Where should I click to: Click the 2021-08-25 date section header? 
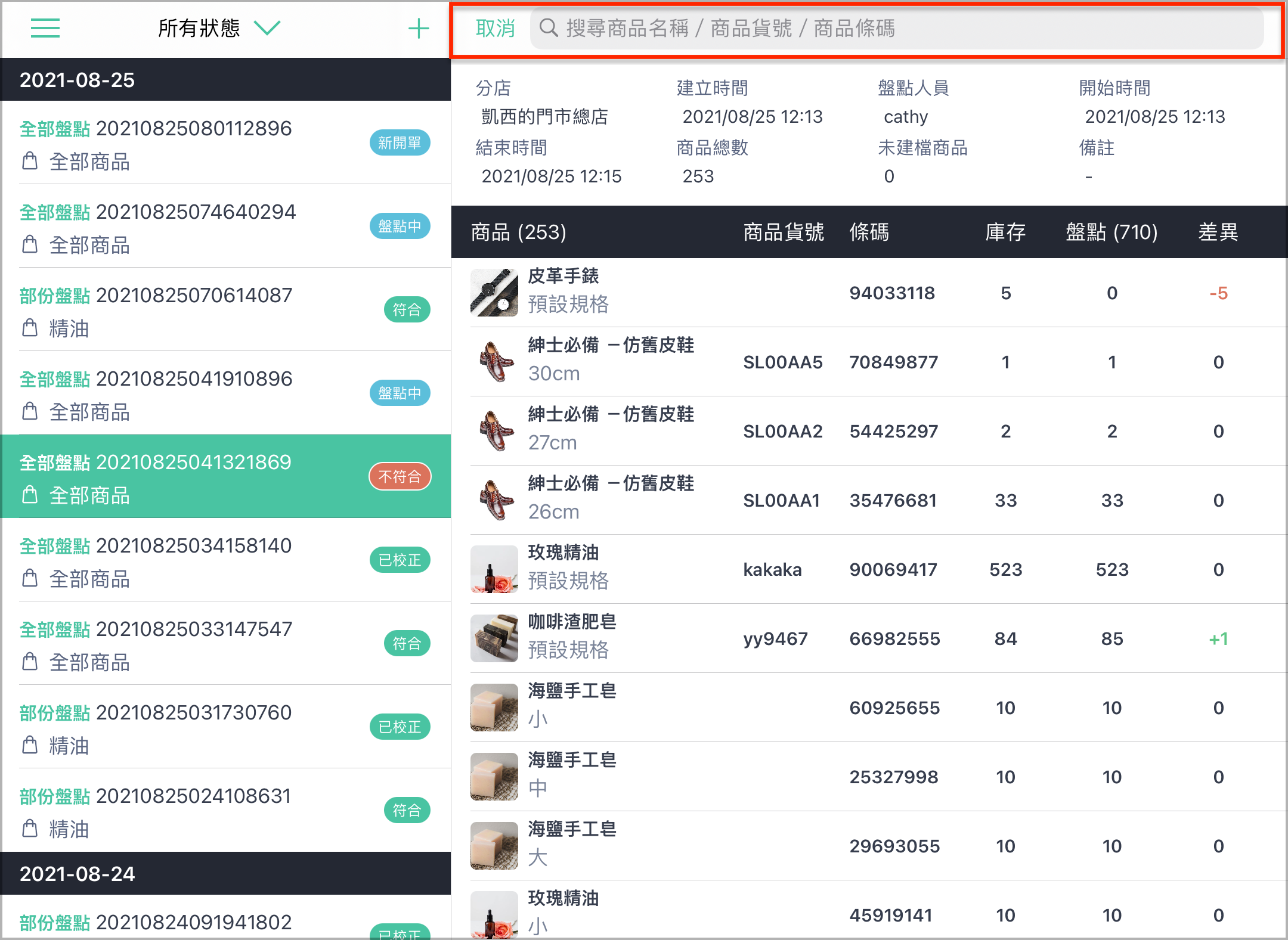226,80
